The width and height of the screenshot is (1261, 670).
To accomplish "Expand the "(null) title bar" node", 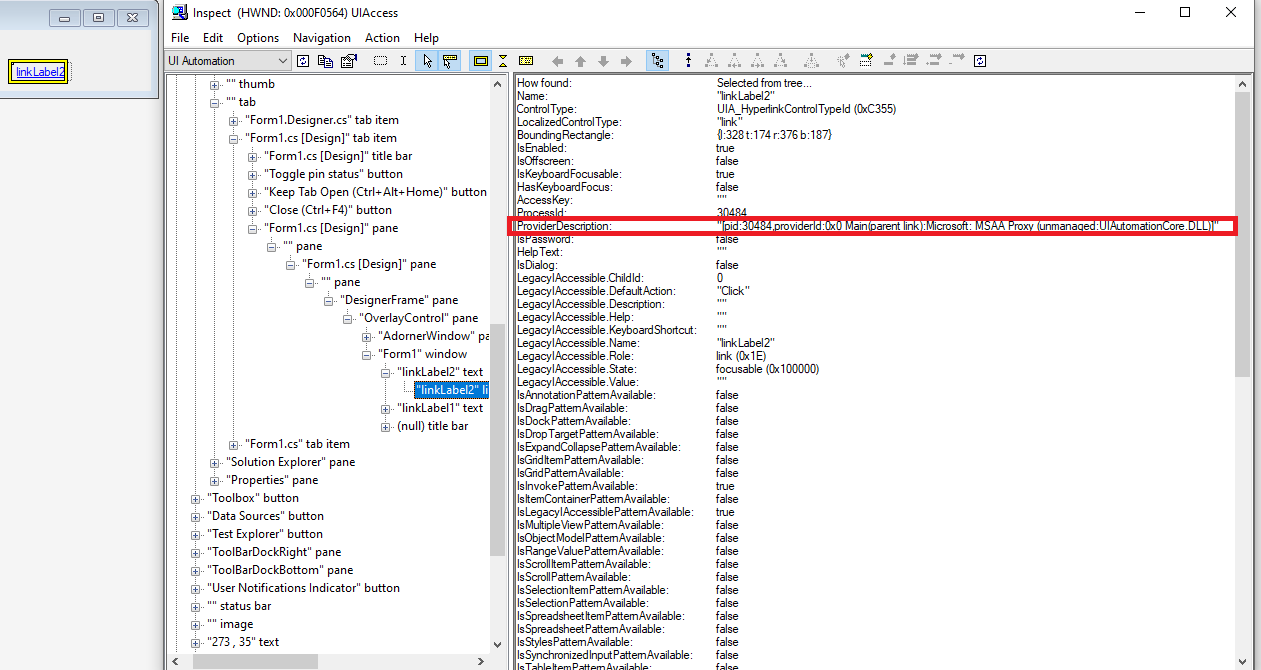I will pos(386,426).
